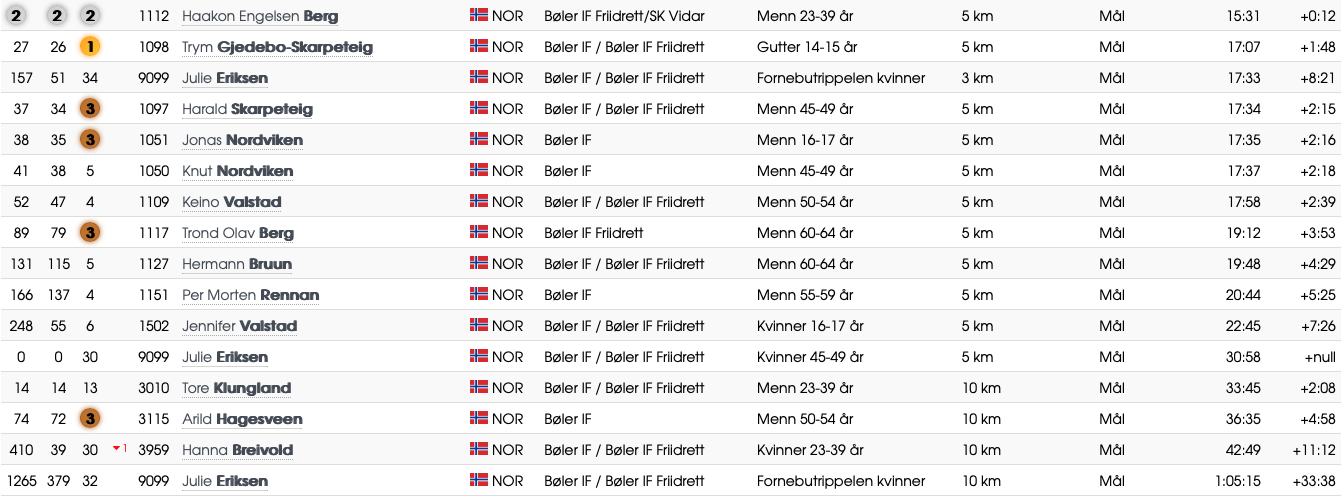Image resolution: width=1342 pixels, height=496 pixels.
Task: Select the Keino Valstad participant link
Action: point(232,203)
